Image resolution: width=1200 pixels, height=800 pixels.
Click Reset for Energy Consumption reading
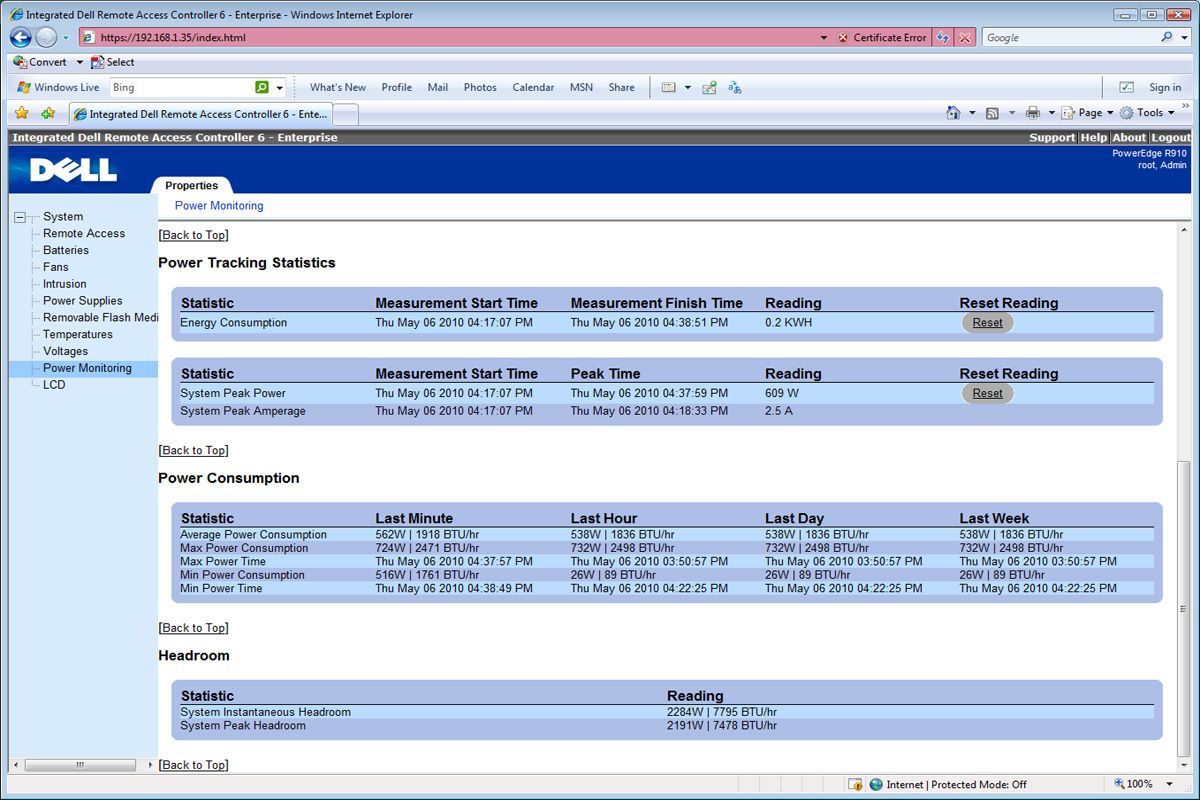(988, 323)
